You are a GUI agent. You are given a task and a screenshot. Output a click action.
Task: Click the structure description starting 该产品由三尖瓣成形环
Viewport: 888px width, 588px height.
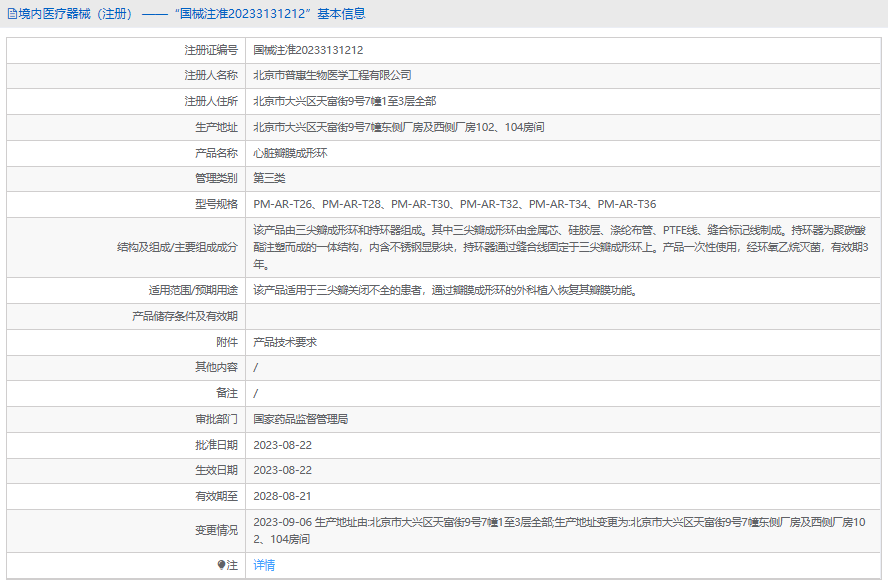click(561, 248)
